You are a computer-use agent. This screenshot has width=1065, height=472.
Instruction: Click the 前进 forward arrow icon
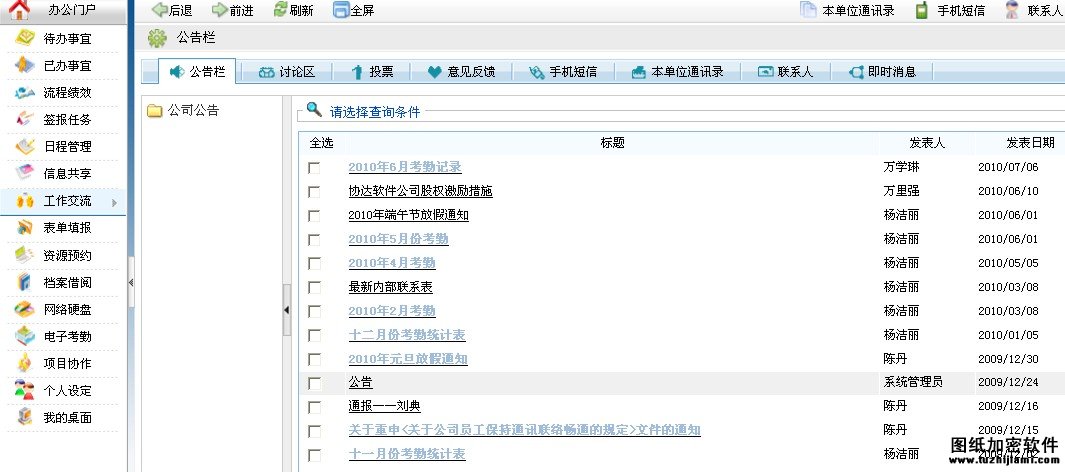[x=219, y=10]
